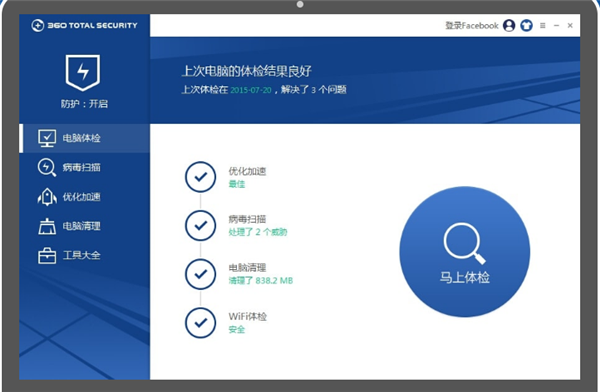
Task: Click the 优化加速 result label in the main panel
Action: coord(247,171)
